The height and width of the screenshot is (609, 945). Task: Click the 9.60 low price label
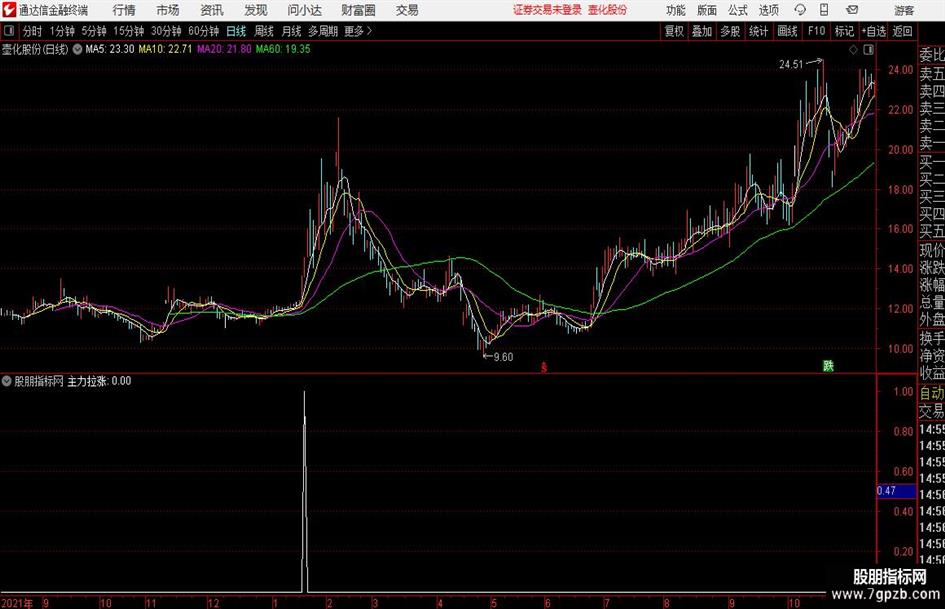[503, 357]
